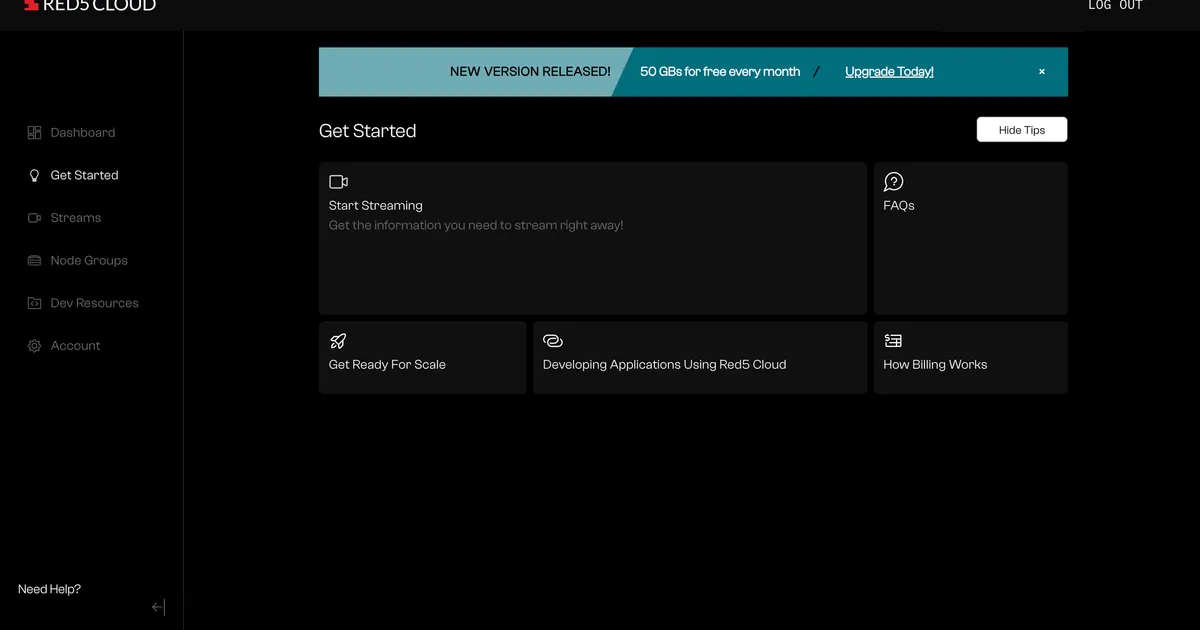Click the video camera icon on Start Streaming
This screenshot has height=630, width=1200.
tap(338, 182)
